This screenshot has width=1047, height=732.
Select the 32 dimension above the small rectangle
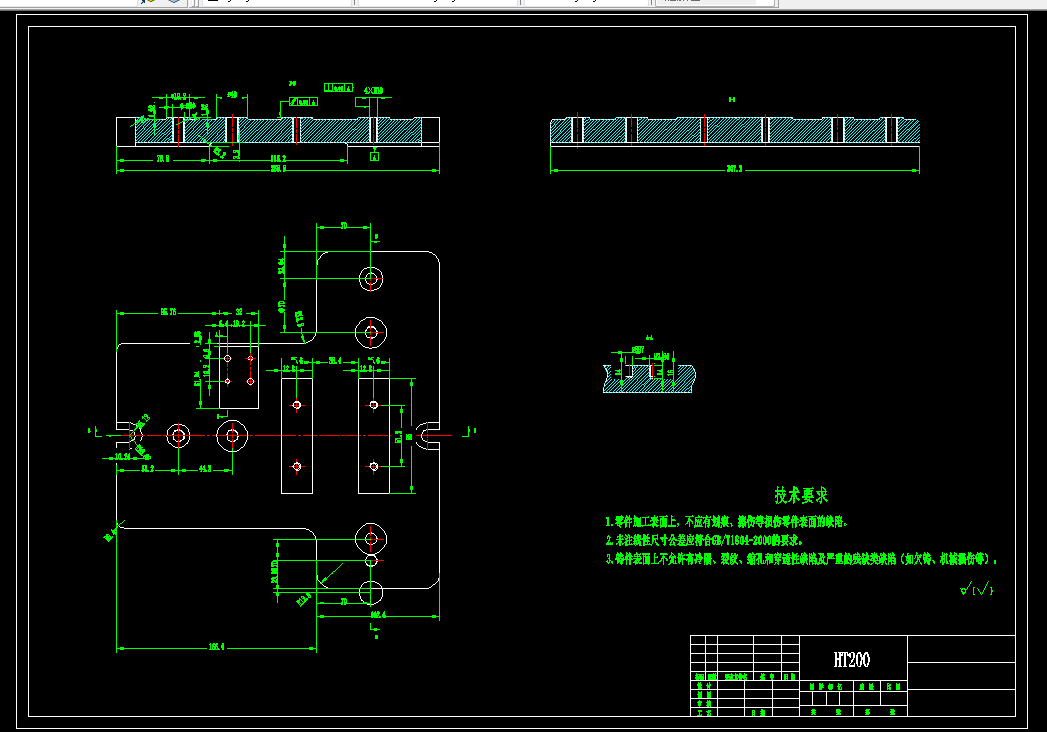[x=239, y=312]
